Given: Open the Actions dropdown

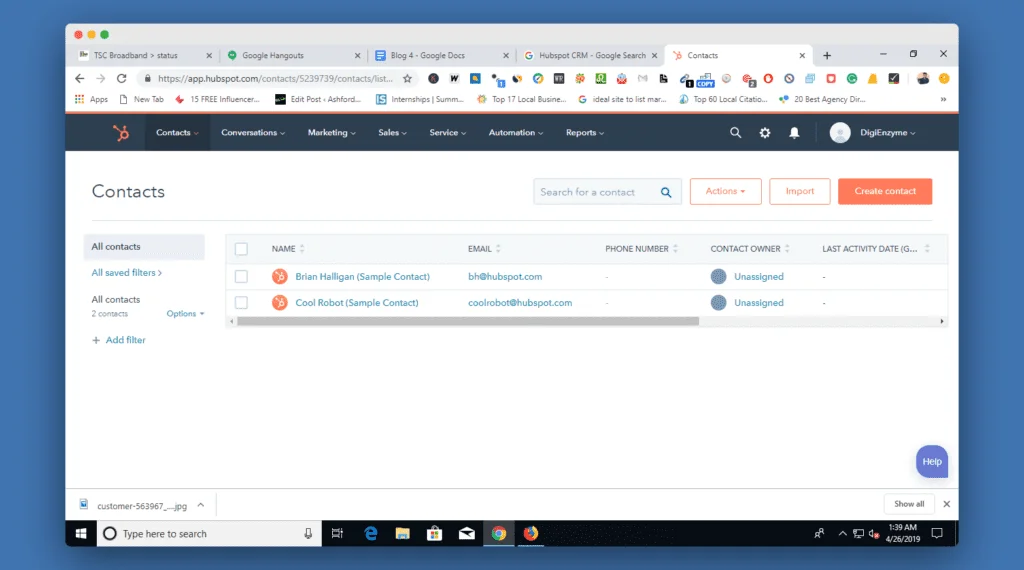Looking at the screenshot, I should 726,191.
